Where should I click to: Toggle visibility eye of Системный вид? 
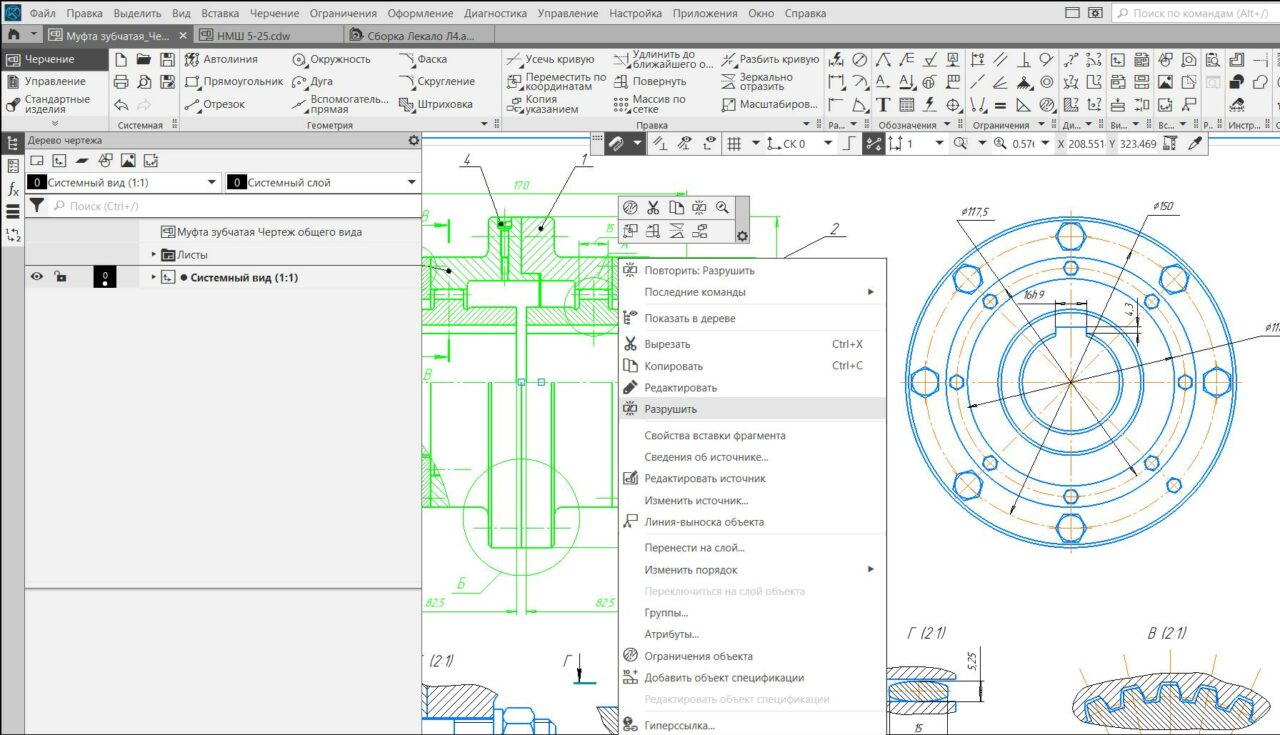tap(37, 277)
